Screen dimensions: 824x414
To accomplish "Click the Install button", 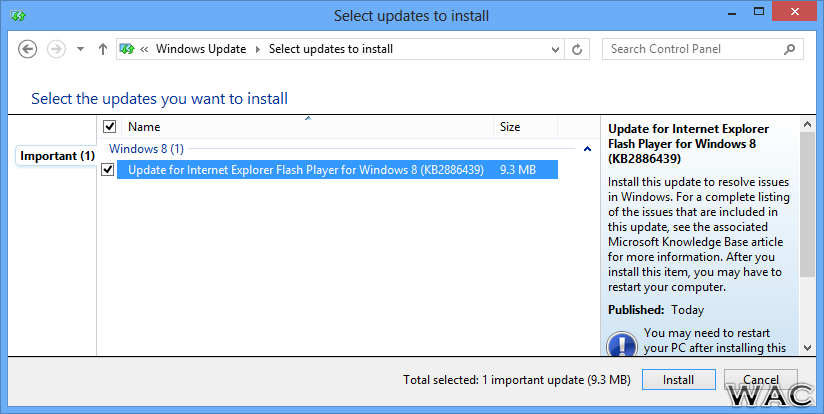I will [678, 380].
